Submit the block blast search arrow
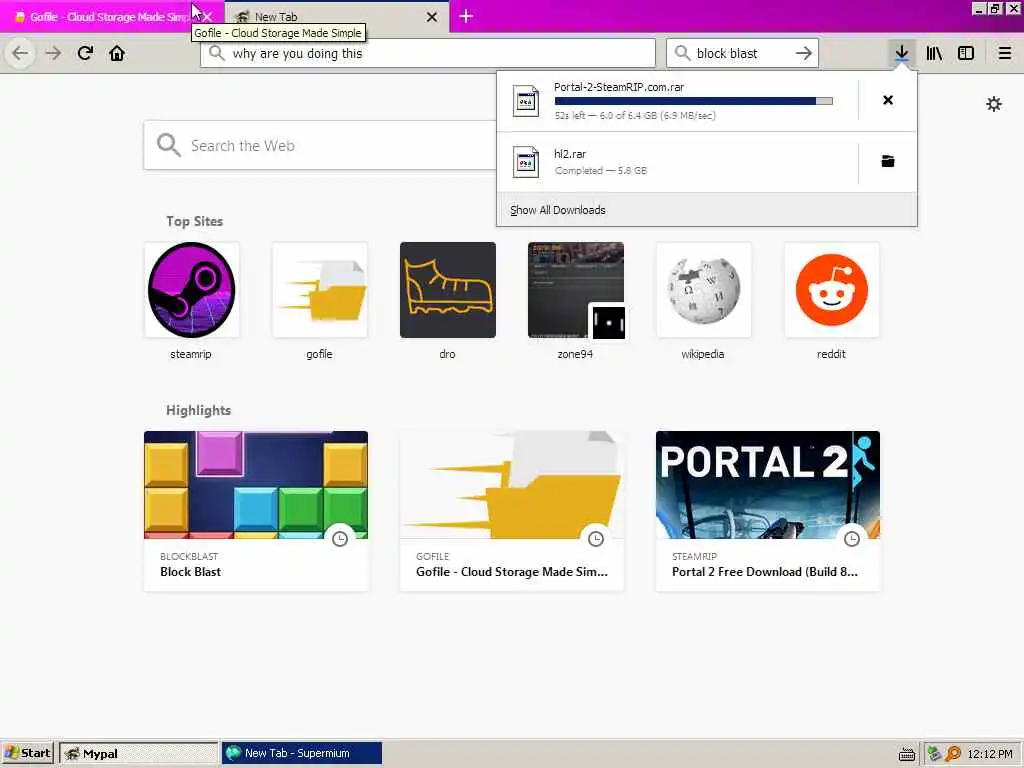1024x768 pixels. [x=804, y=53]
